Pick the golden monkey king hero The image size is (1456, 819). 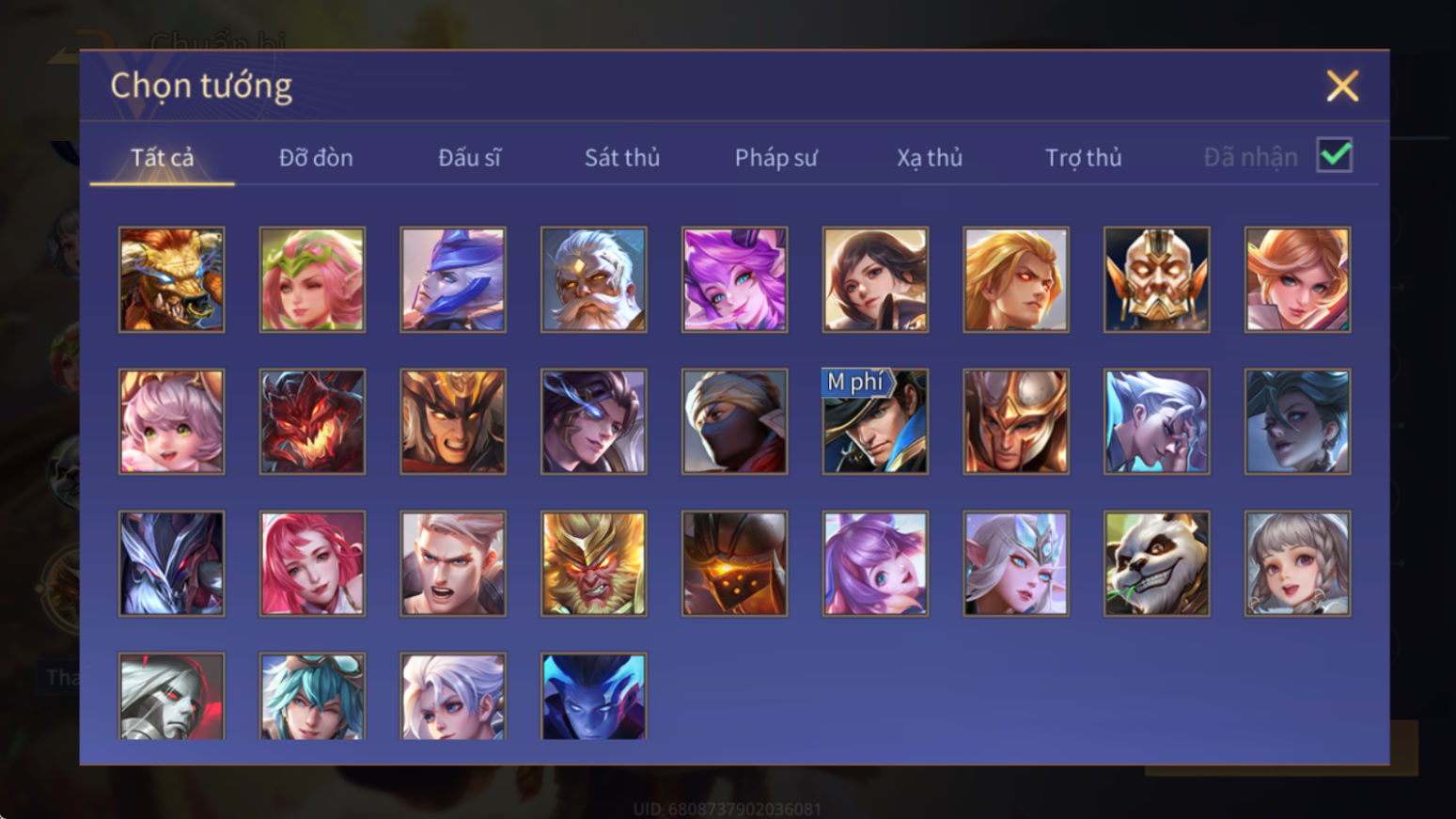pyautogui.click(x=593, y=563)
